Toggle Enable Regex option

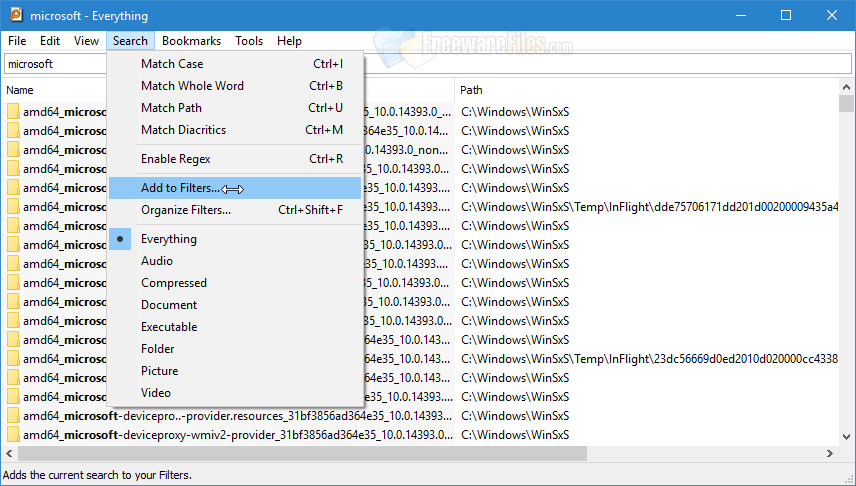click(x=235, y=159)
